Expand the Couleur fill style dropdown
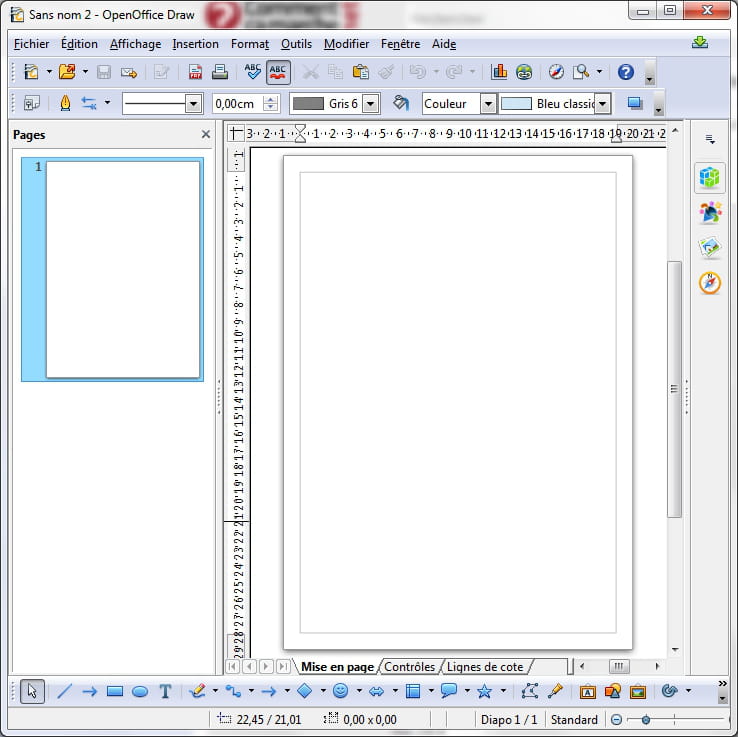Viewport: 738px width, 737px height. pos(488,103)
